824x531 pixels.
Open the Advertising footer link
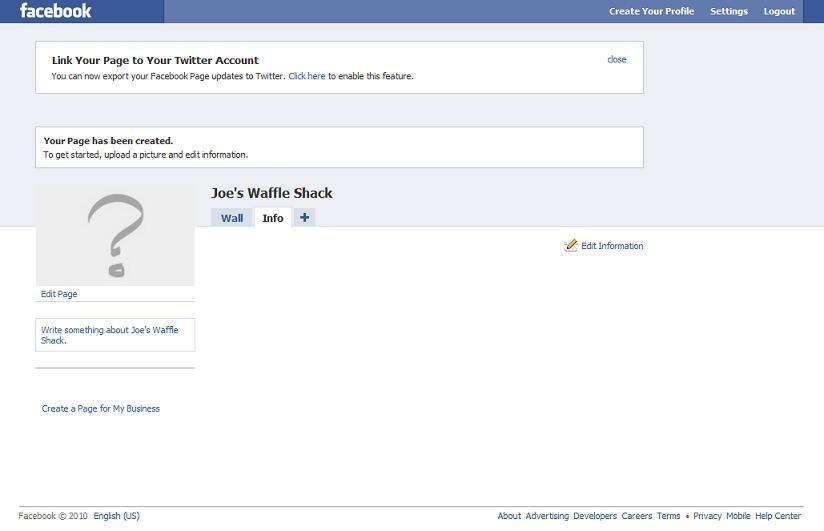[546, 516]
